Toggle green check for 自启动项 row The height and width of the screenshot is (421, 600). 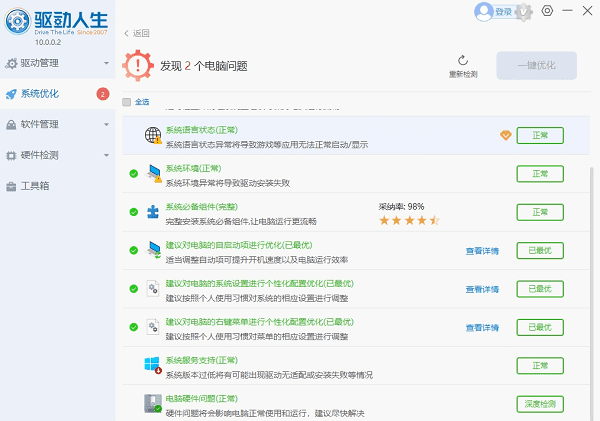point(134,250)
